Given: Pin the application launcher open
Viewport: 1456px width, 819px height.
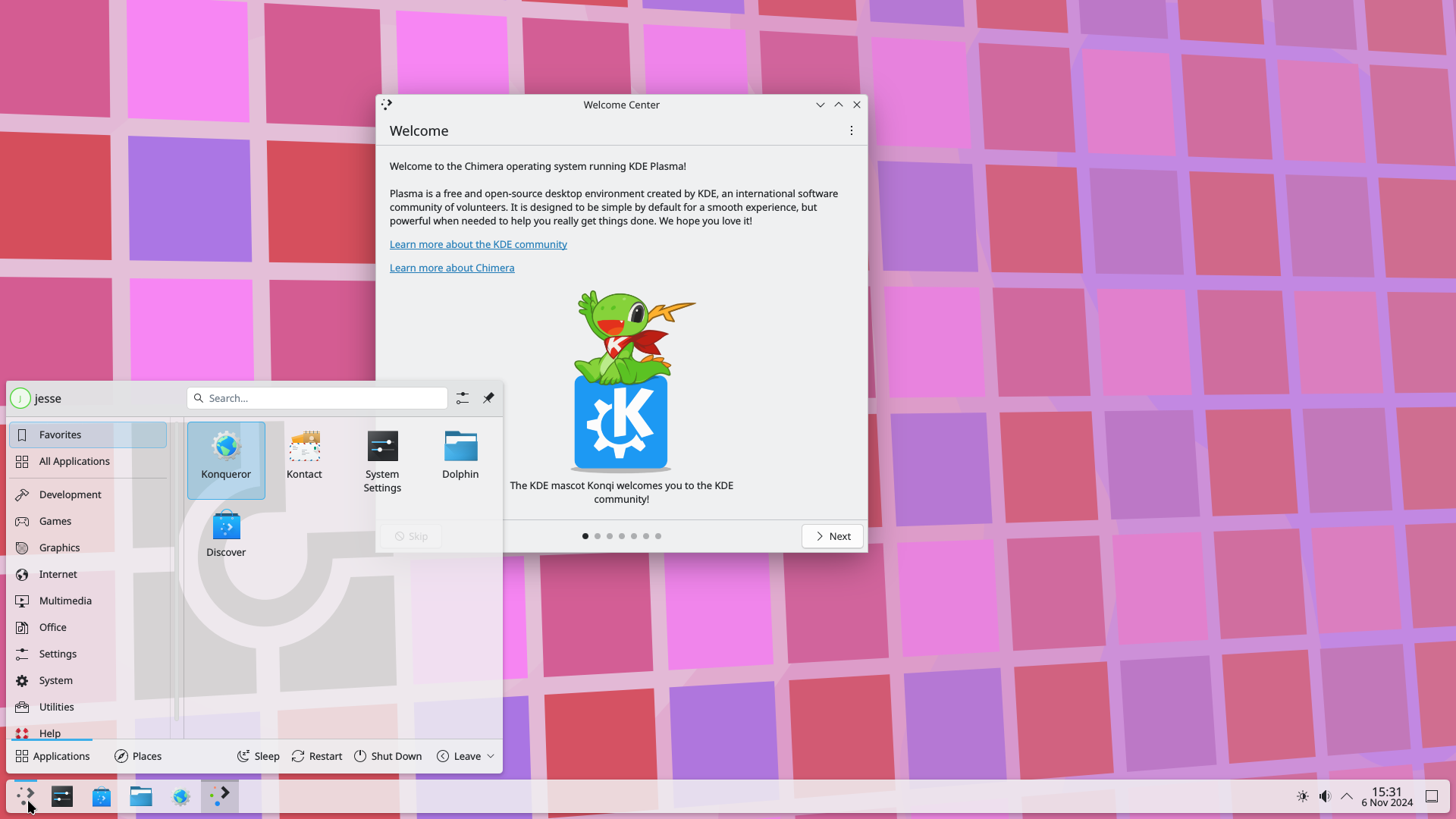Looking at the screenshot, I should pos(488,398).
